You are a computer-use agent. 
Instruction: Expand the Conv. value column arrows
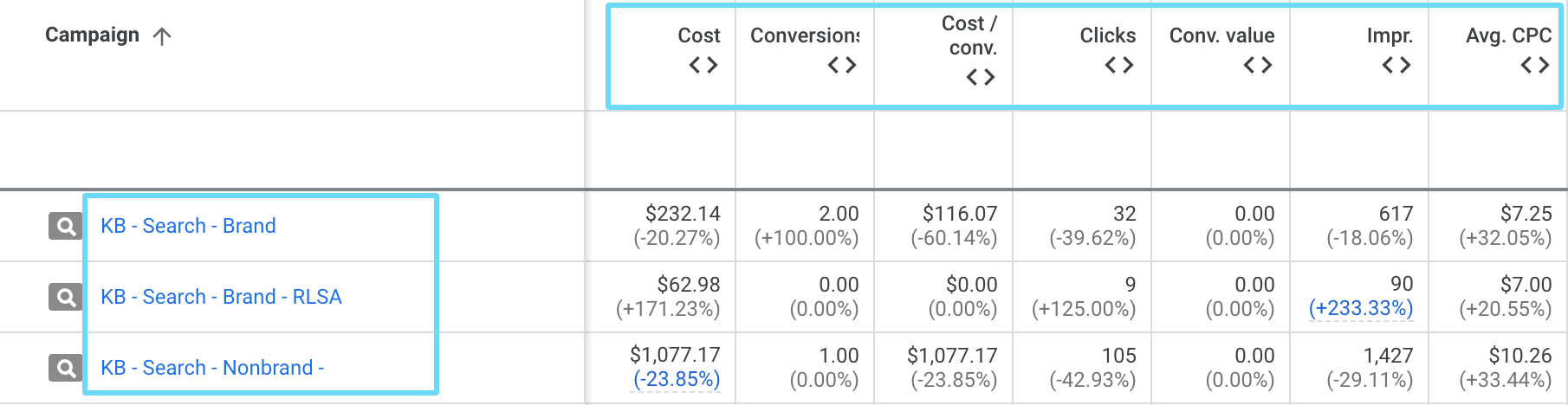[1258, 65]
